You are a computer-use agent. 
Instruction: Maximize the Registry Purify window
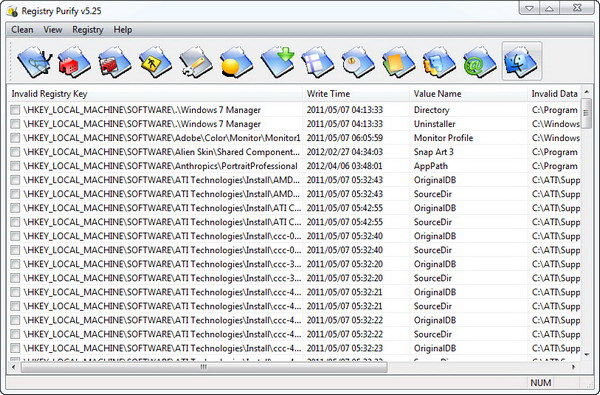[549, 8]
